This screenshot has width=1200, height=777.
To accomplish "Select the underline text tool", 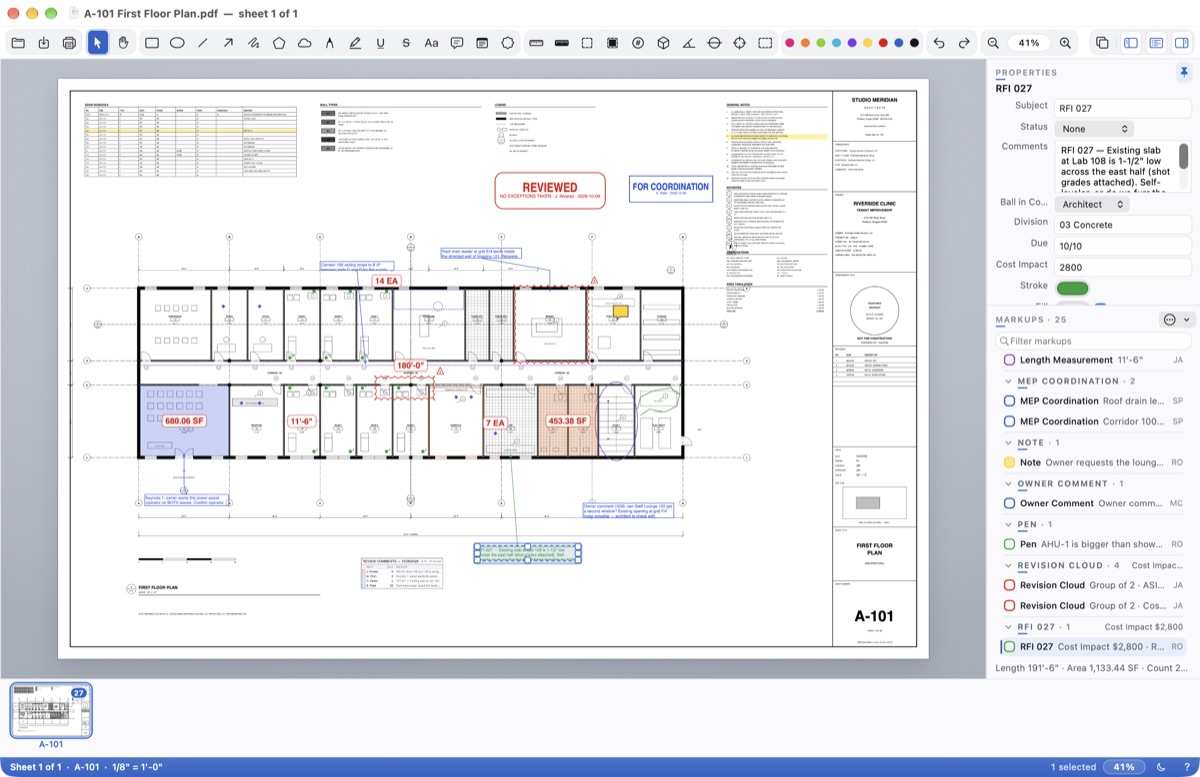I will 381,43.
